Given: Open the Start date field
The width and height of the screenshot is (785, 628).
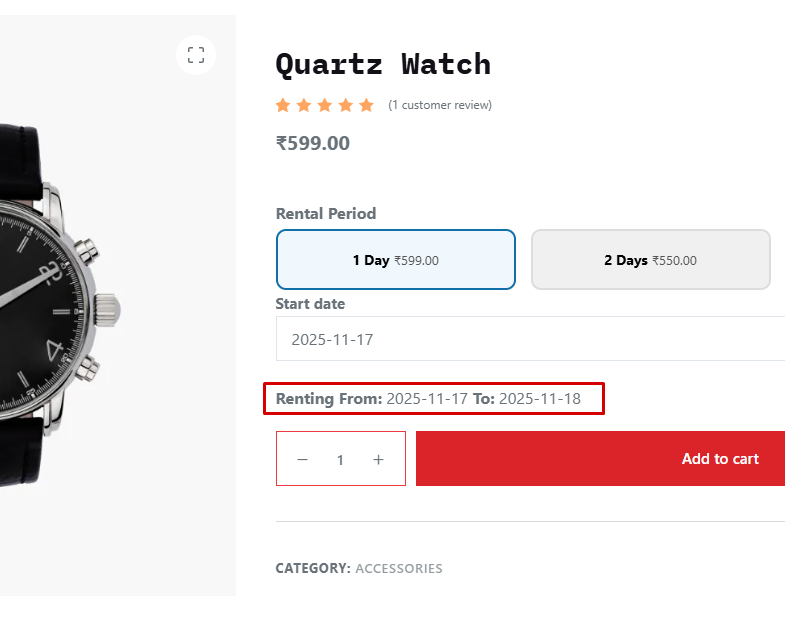Looking at the screenshot, I should tap(530, 339).
